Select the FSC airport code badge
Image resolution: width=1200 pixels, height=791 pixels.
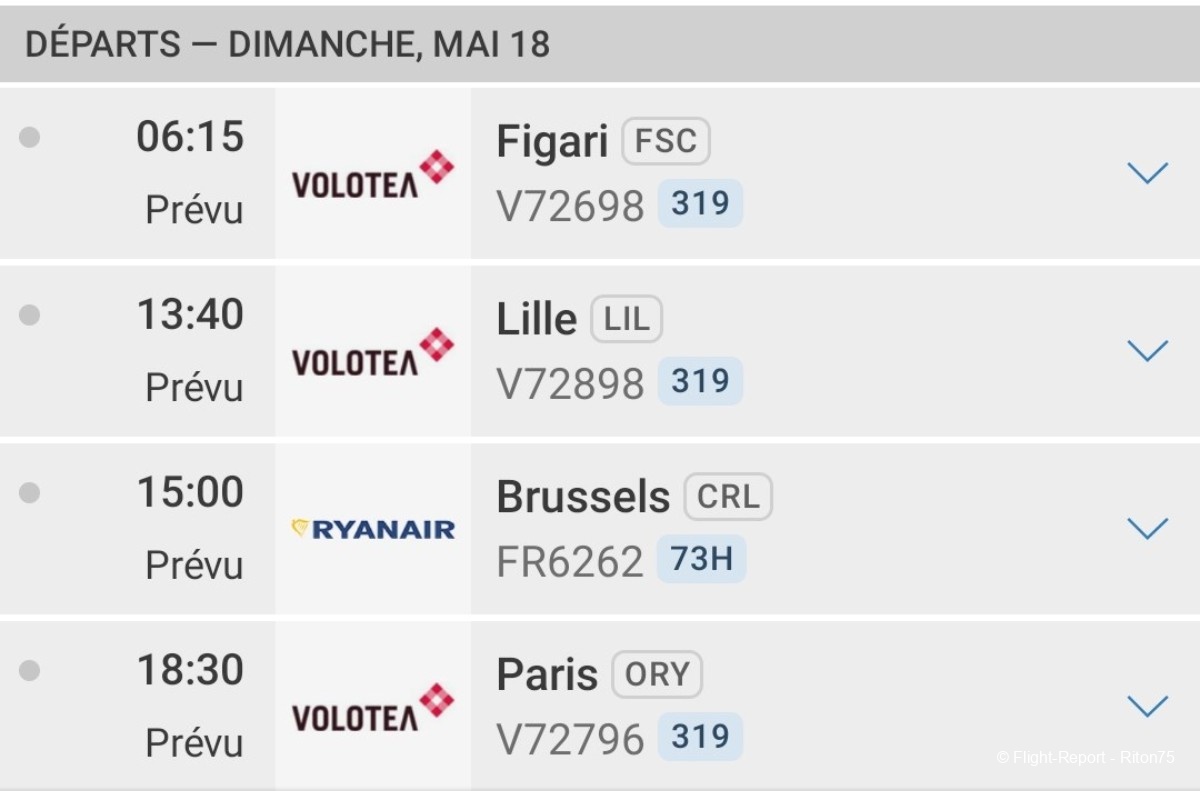pos(666,141)
